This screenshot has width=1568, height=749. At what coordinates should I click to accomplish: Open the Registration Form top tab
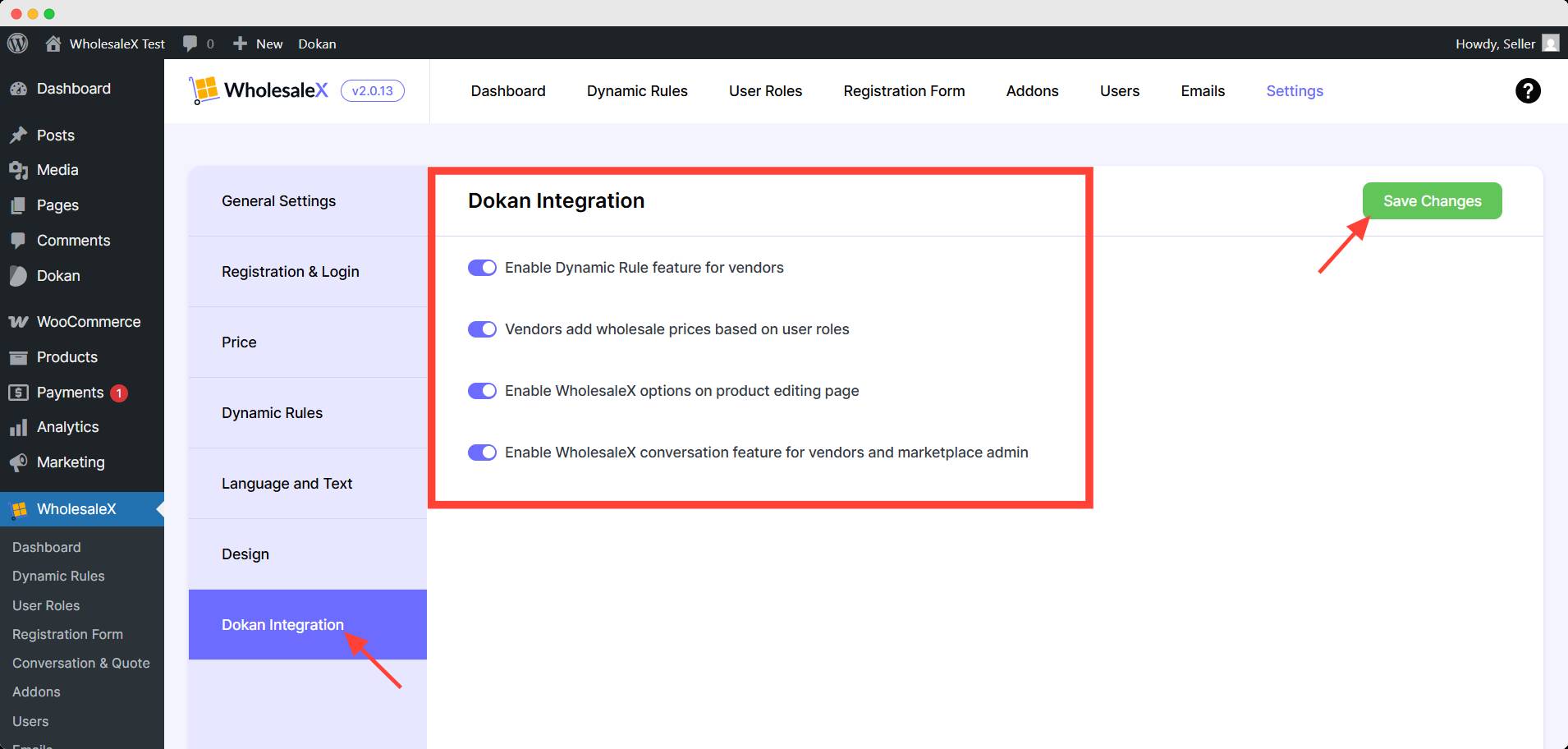[x=904, y=91]
